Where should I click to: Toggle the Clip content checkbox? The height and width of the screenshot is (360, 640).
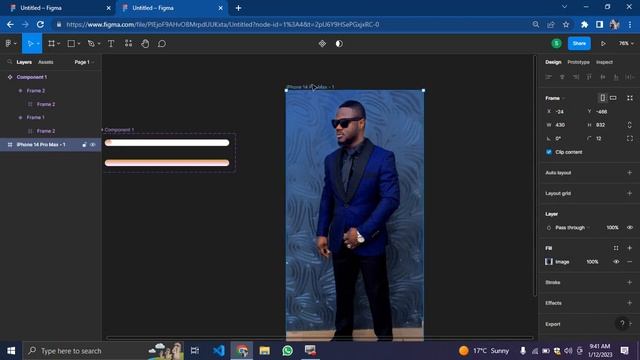pyautogui.click(x=549, y=152)
